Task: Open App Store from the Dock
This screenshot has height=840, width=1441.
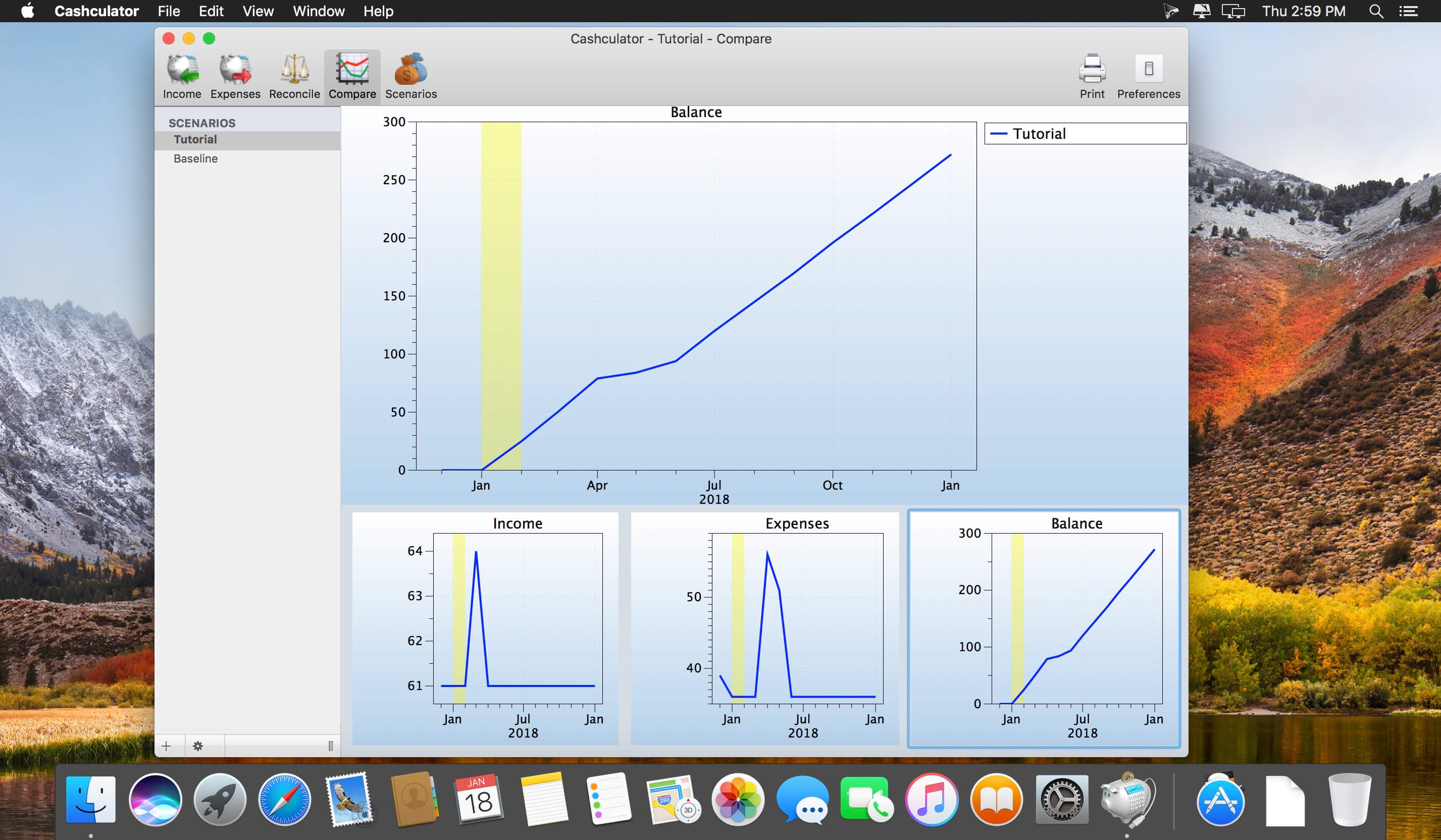Action: 1220,800
